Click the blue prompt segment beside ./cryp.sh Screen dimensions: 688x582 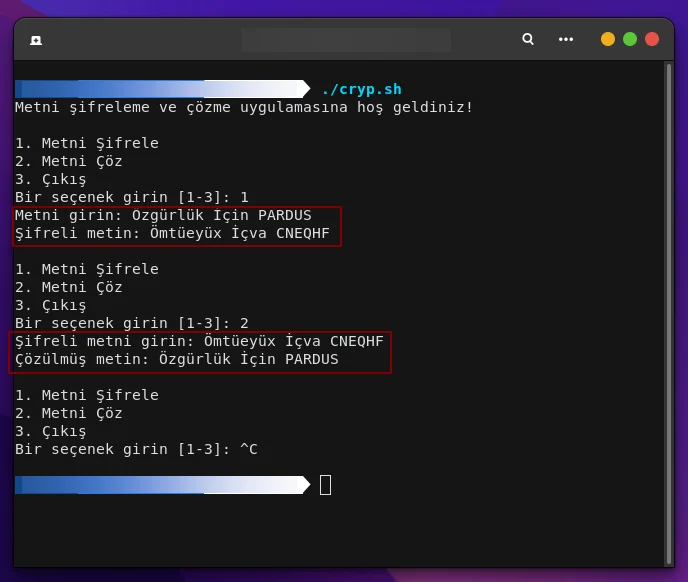(162, 89)
